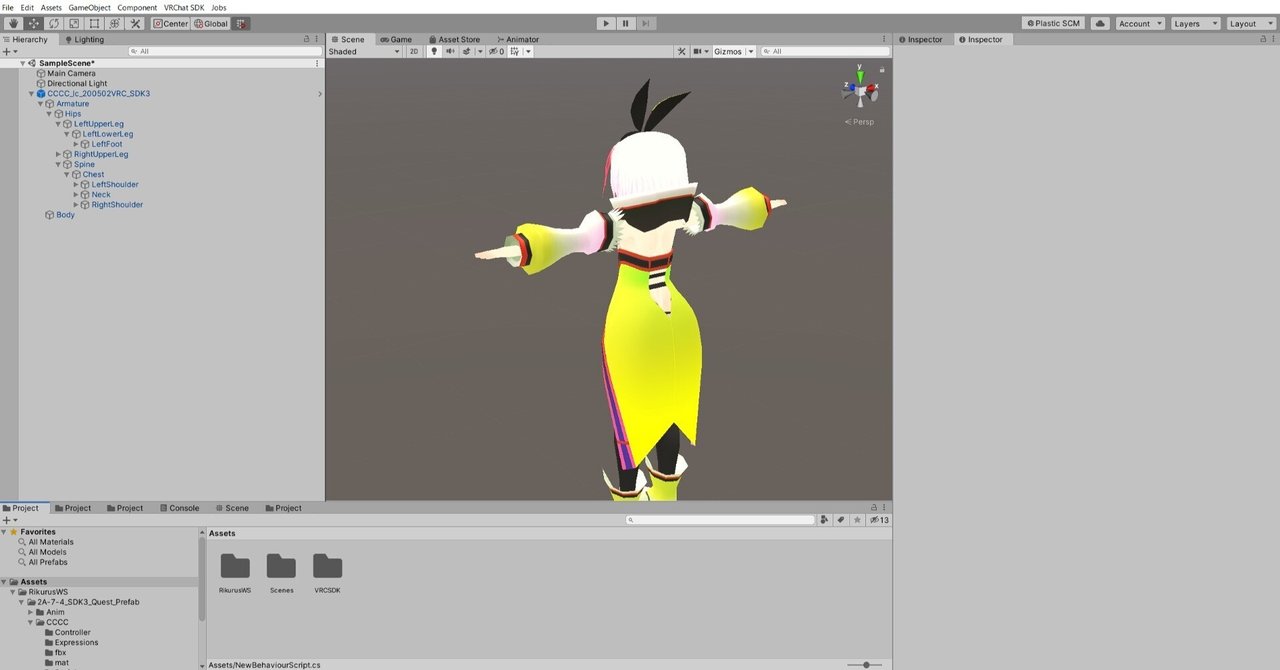Open the Shaded draw mode dropdown
1280x670 pixels.
click(x=365, y=51)
